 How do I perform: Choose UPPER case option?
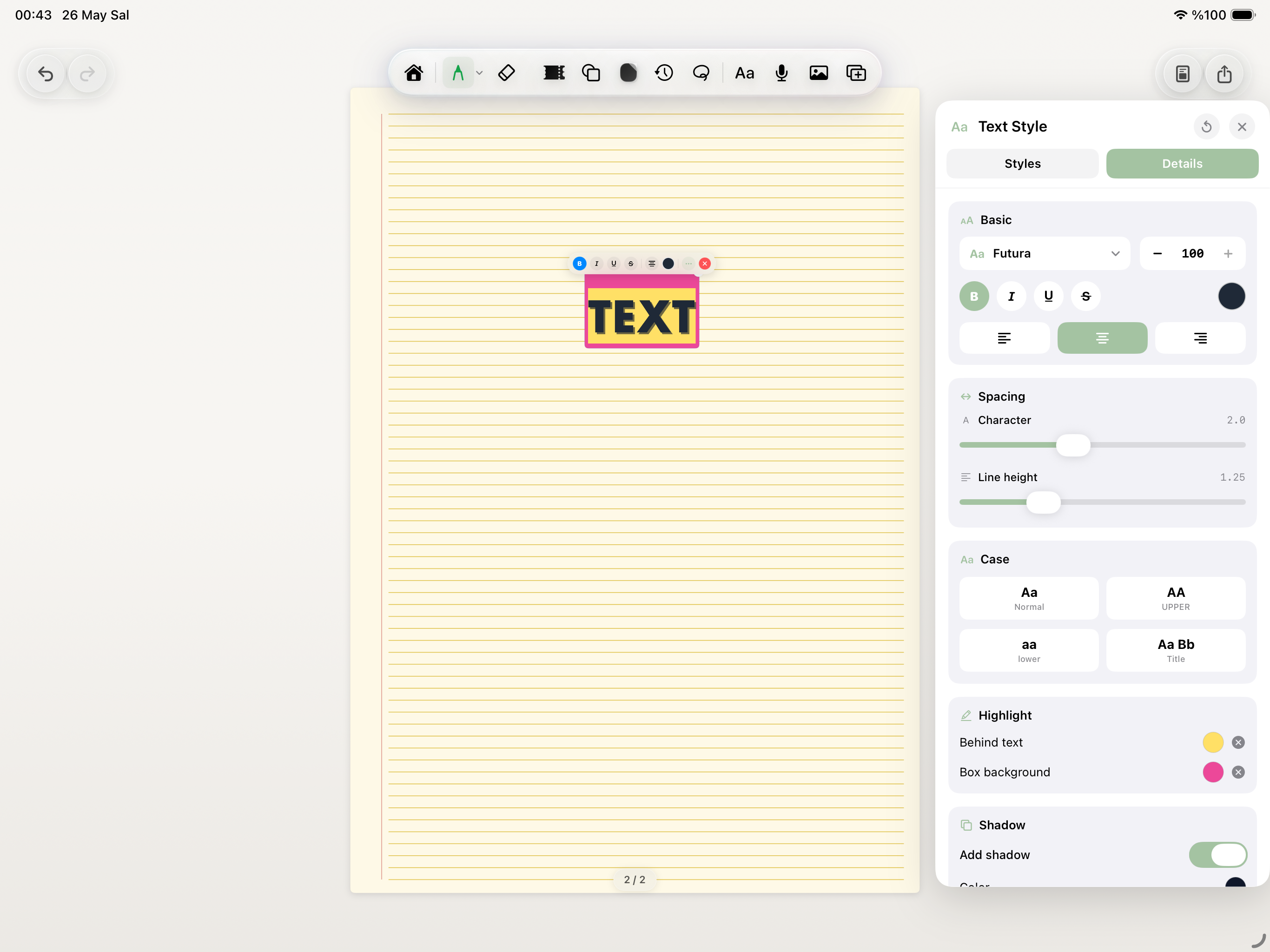tap(1176, 598)
